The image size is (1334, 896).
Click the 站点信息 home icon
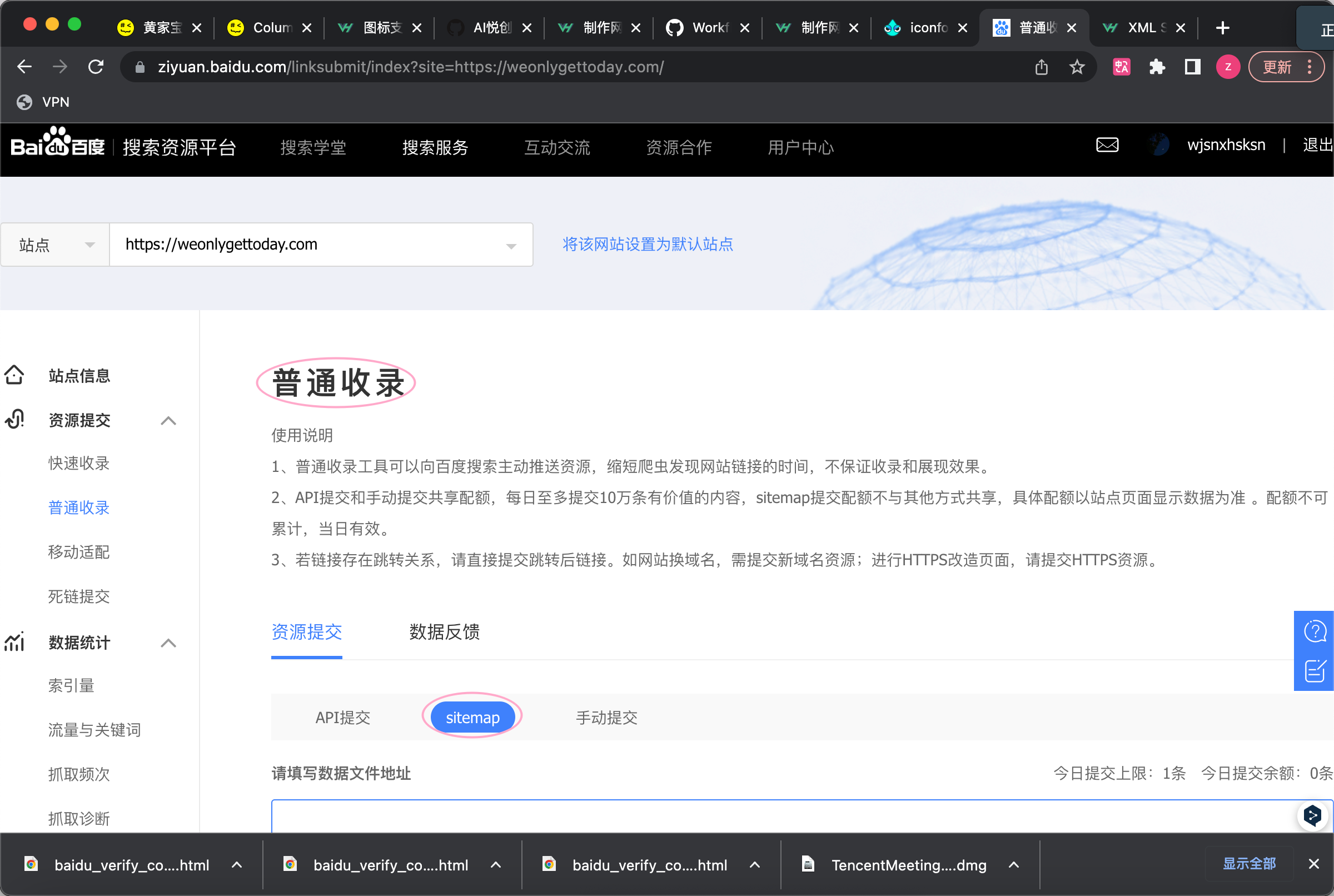[x=14, y=375]
